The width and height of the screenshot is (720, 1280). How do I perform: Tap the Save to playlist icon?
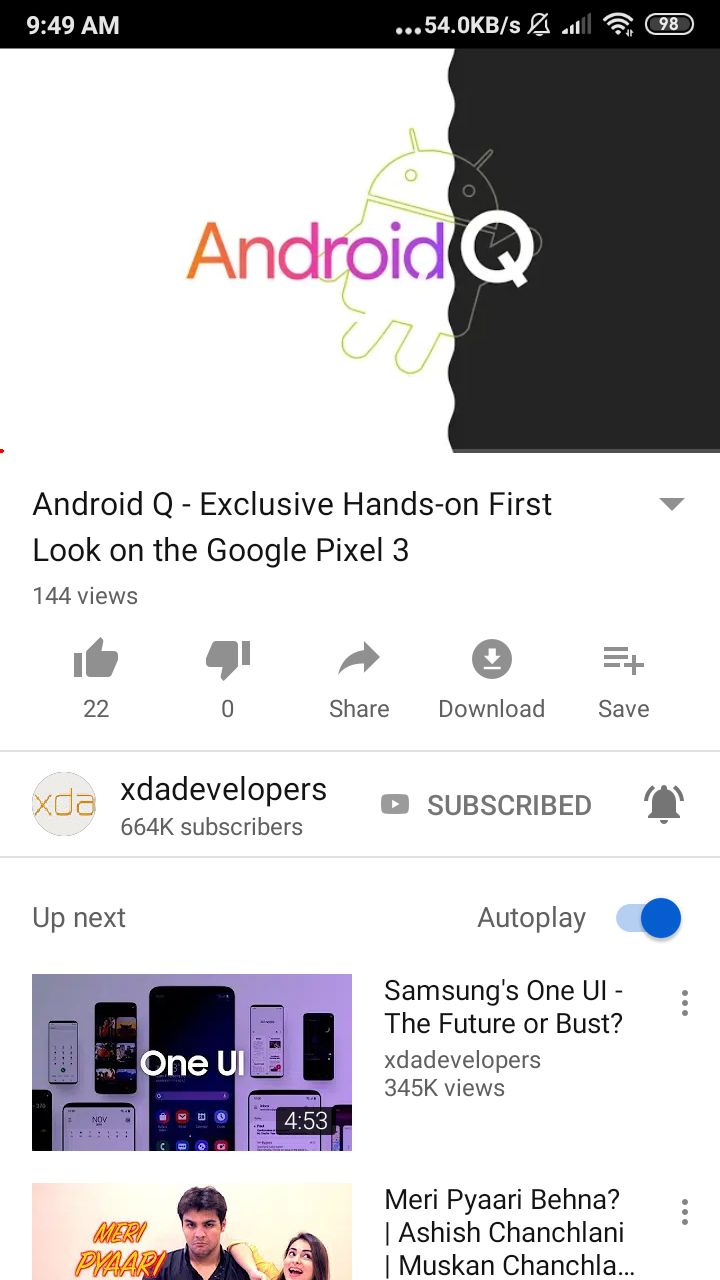(624, 660)
